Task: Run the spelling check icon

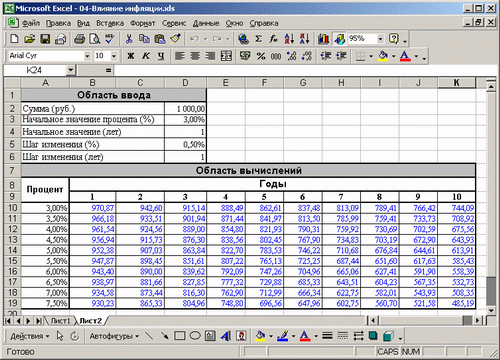Action: coord(110,39)
